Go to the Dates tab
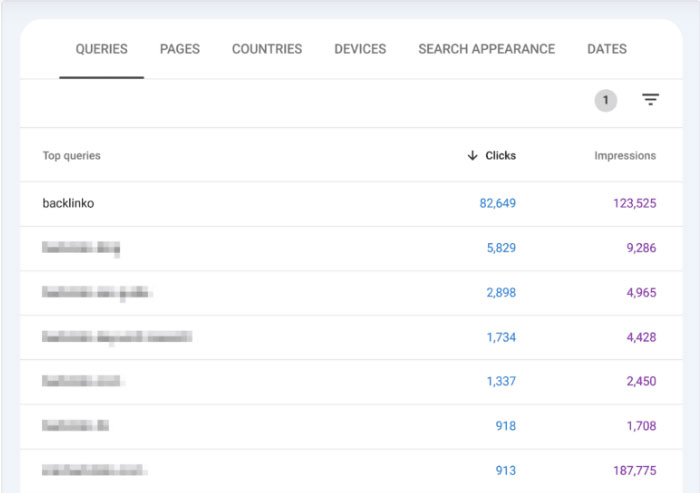This screenshot has height=493, width=700. click(x=607, y=49)
